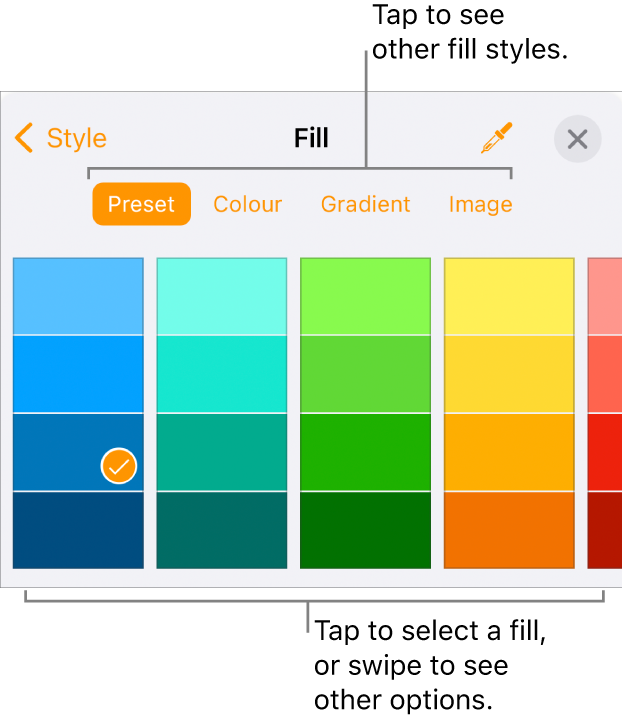622x721 pixels.
Task: Go back to the Style menu
Action: pyautogui.click(x=61, y=138)
